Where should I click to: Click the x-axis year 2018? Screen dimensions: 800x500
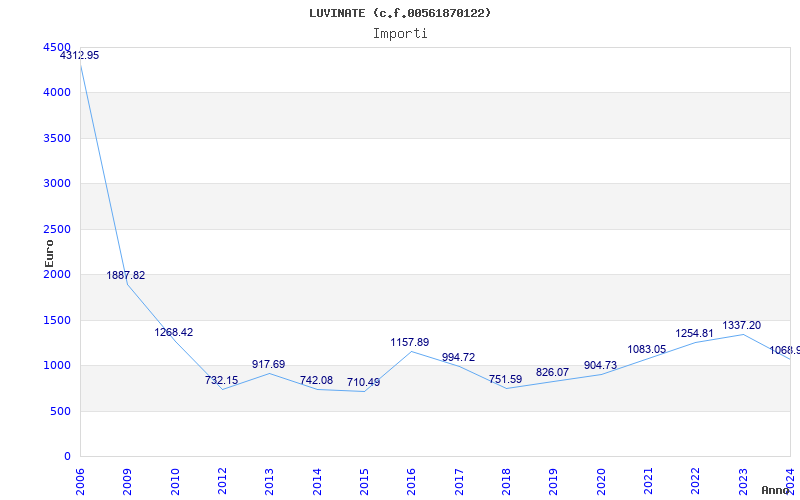click(x=506, y=482)
